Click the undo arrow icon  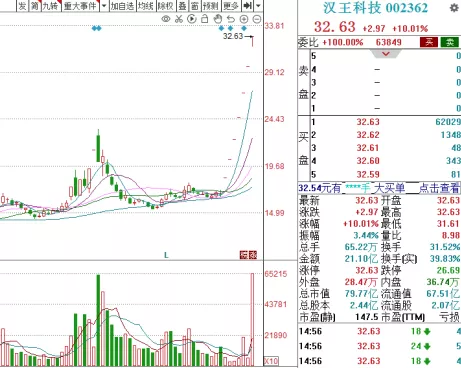231,19
